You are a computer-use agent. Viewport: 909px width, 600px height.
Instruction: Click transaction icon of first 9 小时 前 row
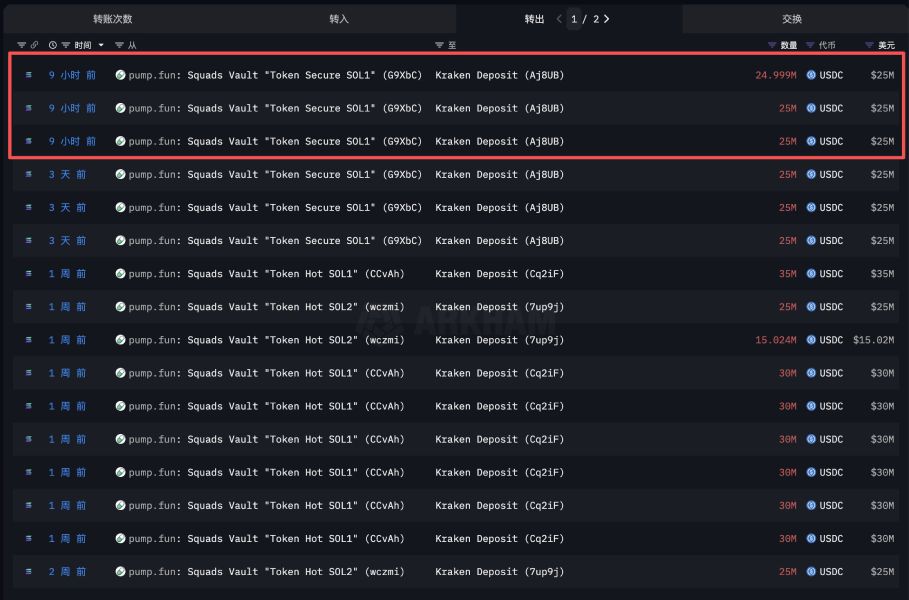point(28,75)
